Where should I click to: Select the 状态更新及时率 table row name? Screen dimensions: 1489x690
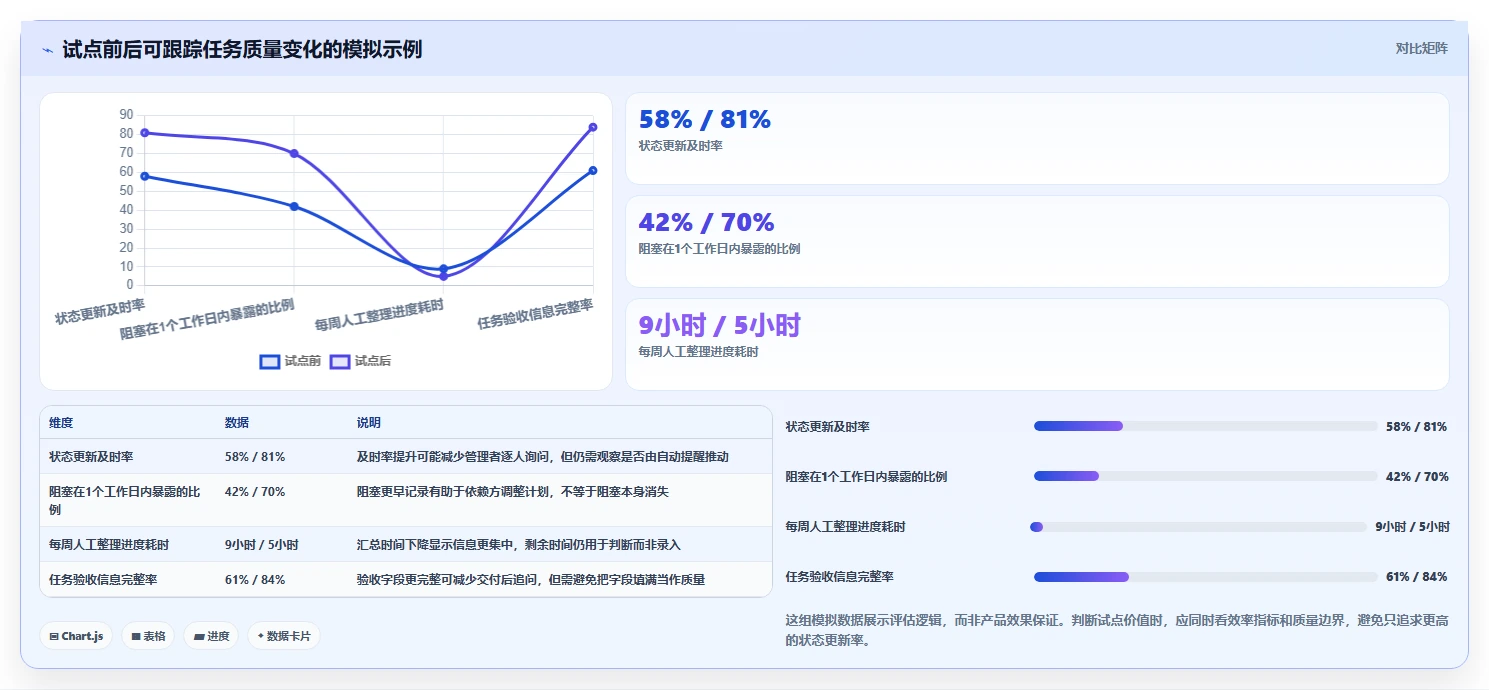coord(91,456)
